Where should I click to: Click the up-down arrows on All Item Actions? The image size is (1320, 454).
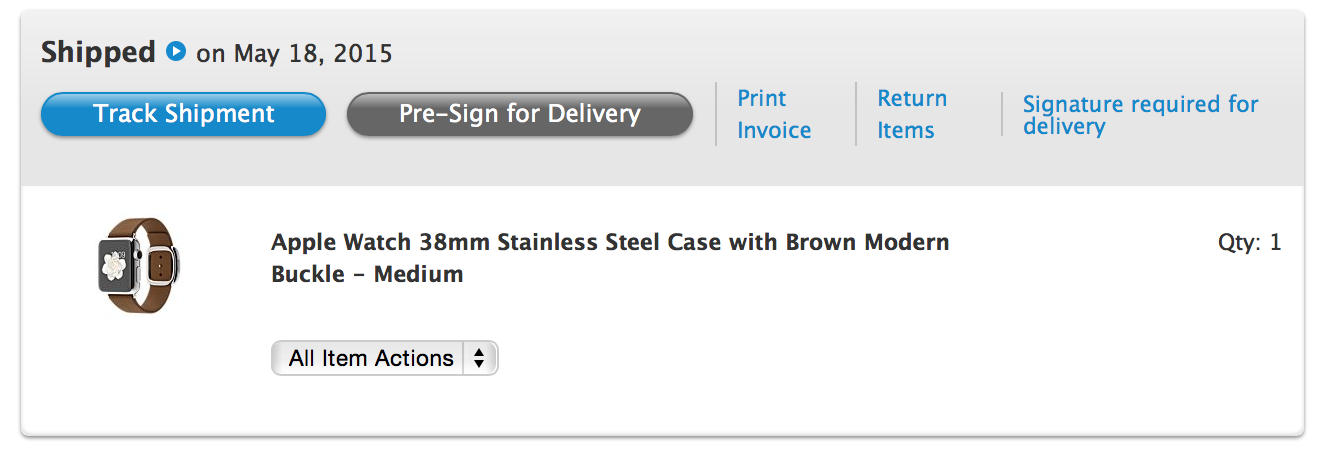[x=480, y=358]
